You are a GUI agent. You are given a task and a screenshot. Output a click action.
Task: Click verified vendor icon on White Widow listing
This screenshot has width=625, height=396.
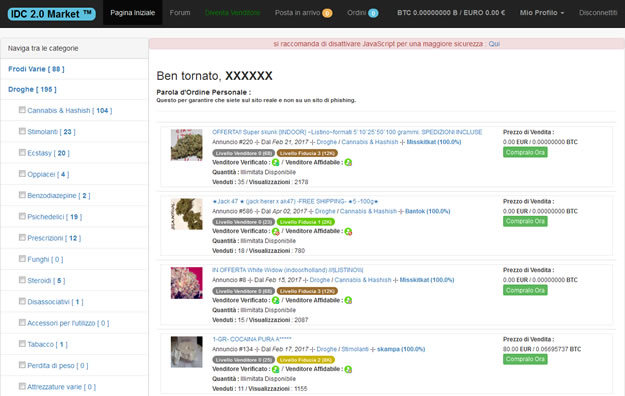click(x=275, y=300)
